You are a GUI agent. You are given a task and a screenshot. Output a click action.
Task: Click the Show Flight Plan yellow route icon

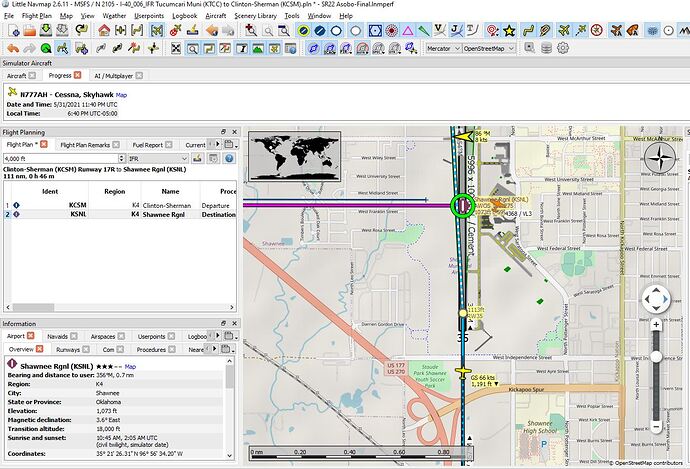coord(528,30)
